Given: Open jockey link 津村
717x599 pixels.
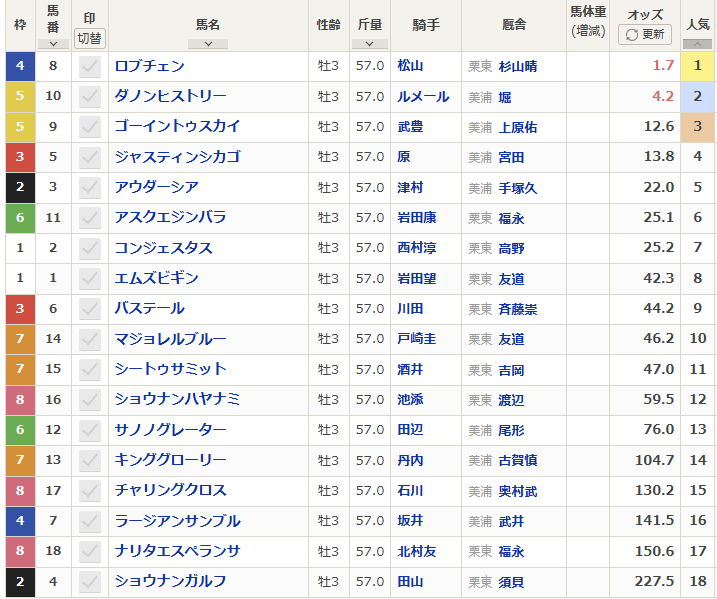Looking at the screenshot, I should coord(410,187).
